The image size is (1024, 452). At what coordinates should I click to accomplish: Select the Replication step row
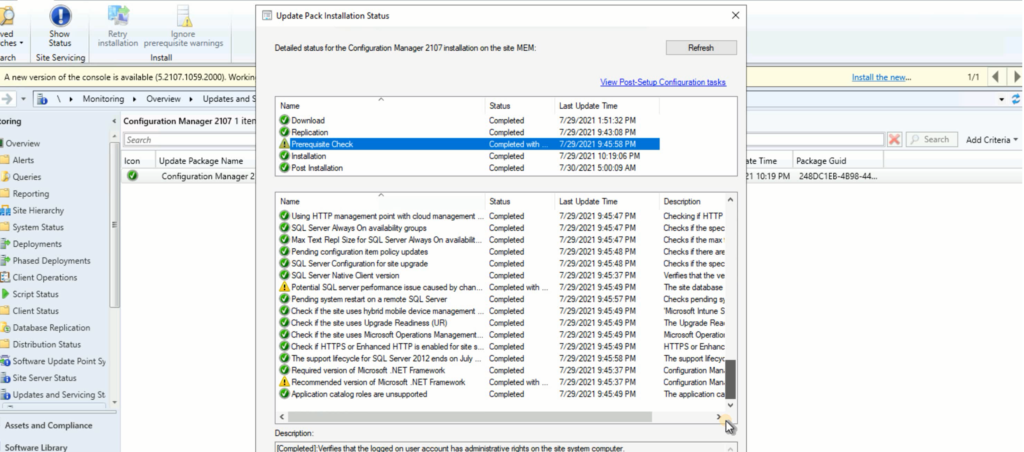tap(469, 132)
